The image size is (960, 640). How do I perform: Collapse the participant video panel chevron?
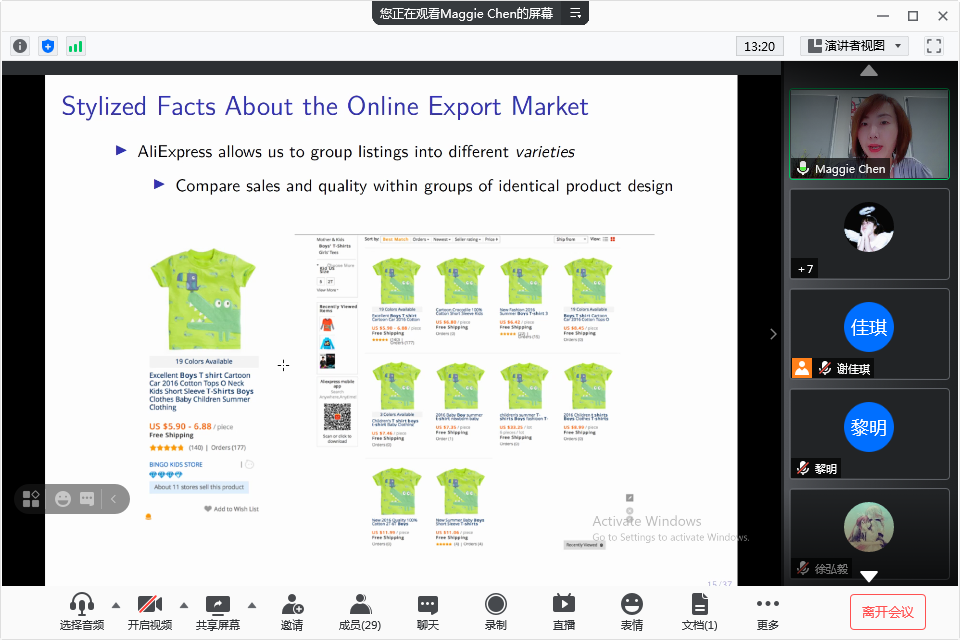click(x=773, y=334)
